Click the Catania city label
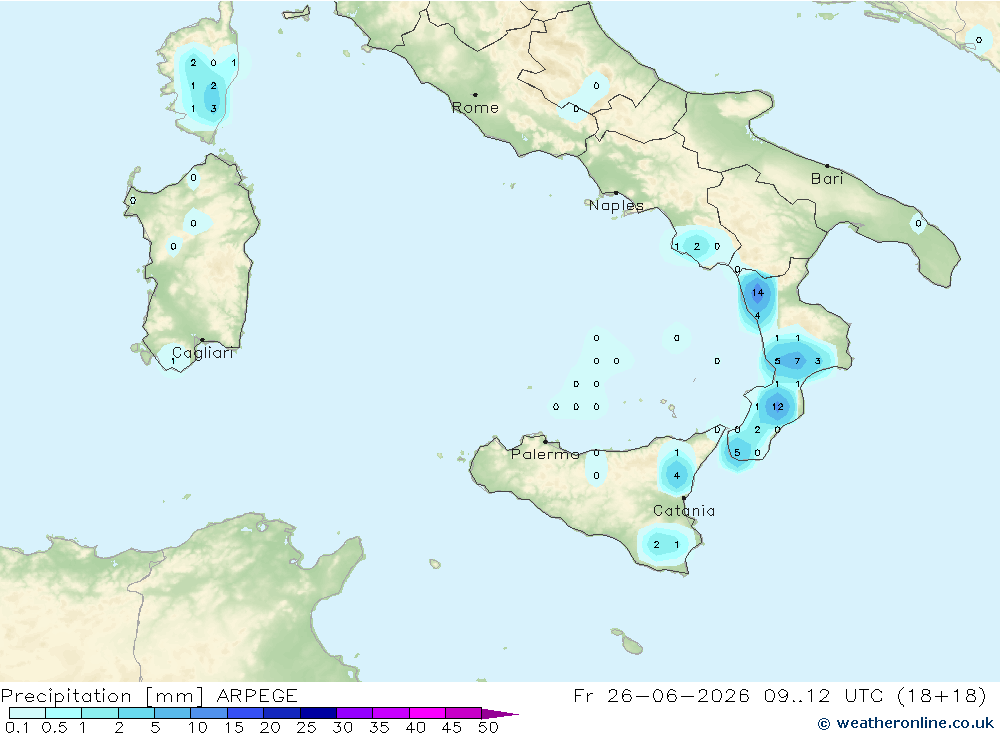The height and width of the screenshot is (733, 1000). click(x=684, y=510)
